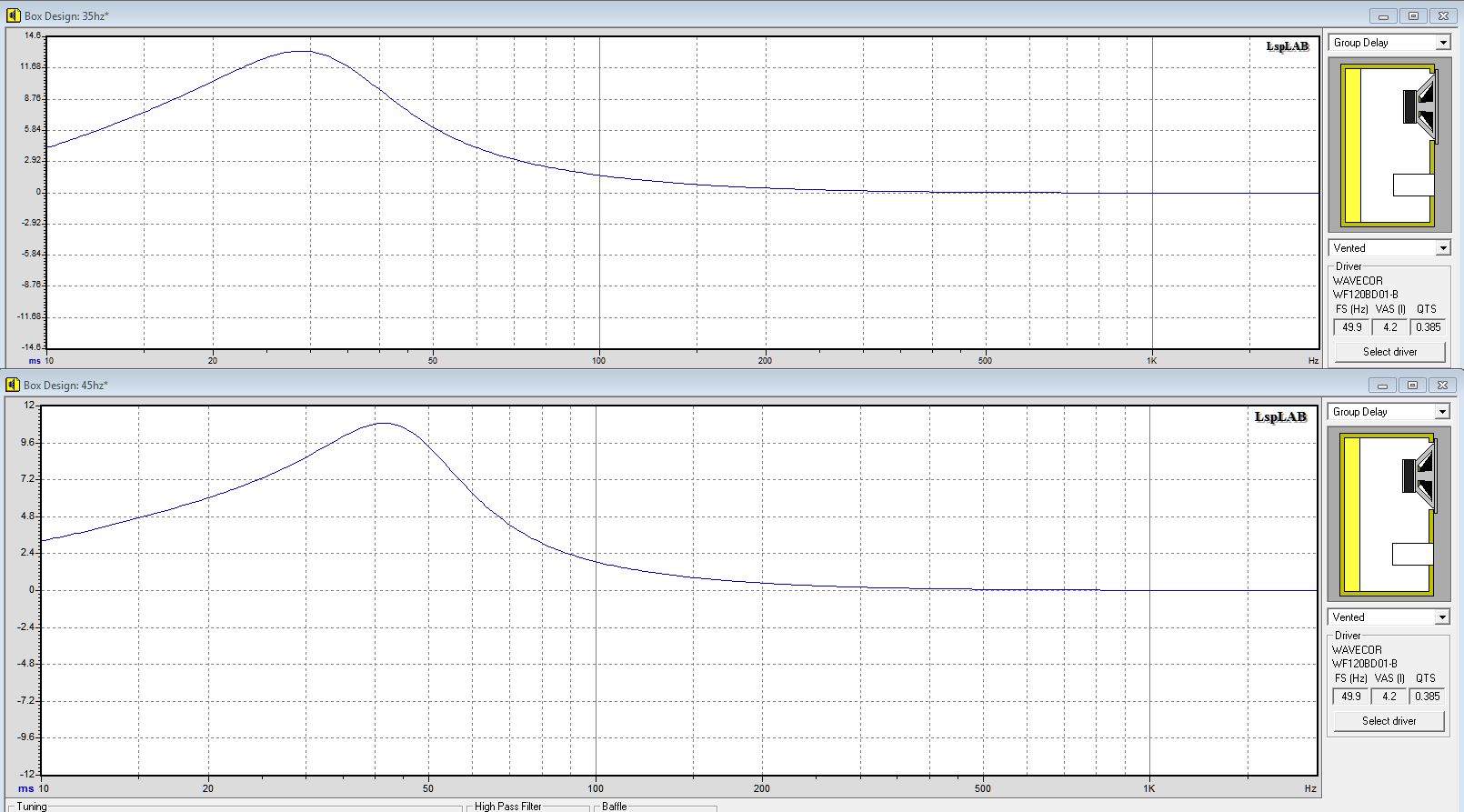Click WAVECOR driver name in 35hz window

pos(1359,281)
